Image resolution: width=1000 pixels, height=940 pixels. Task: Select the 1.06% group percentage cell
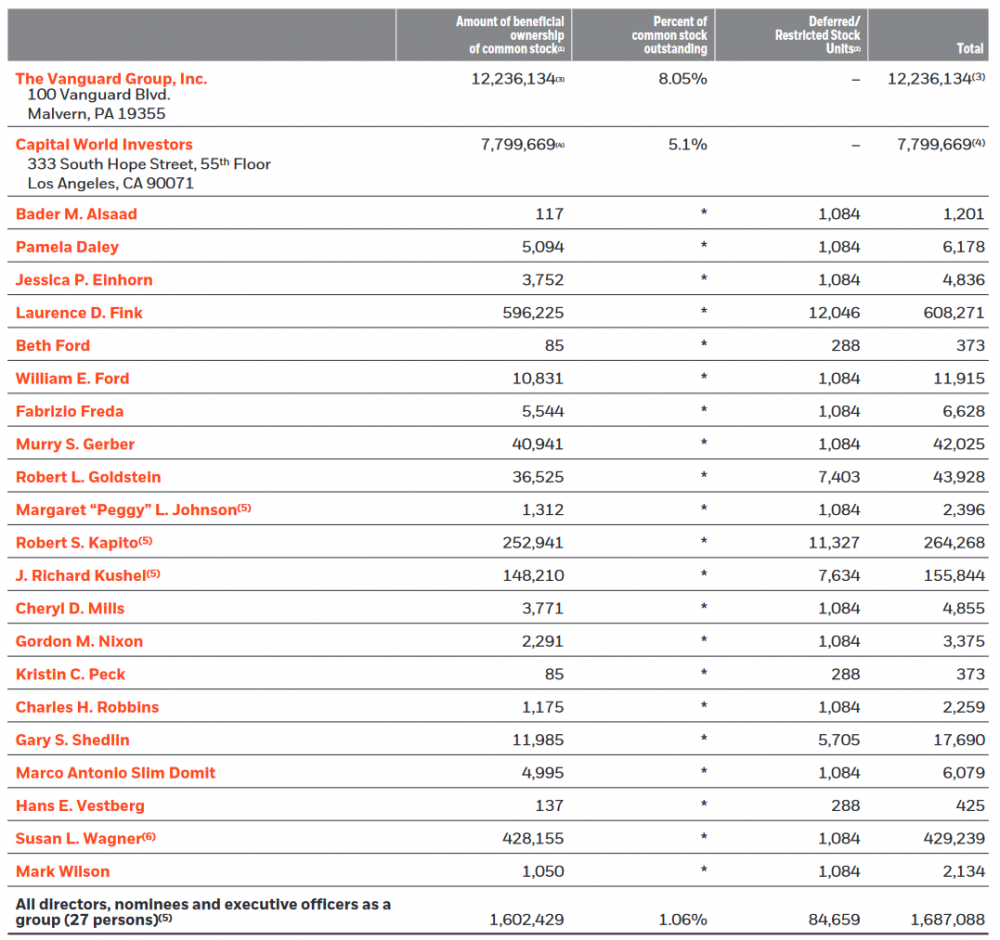[682, 919]
